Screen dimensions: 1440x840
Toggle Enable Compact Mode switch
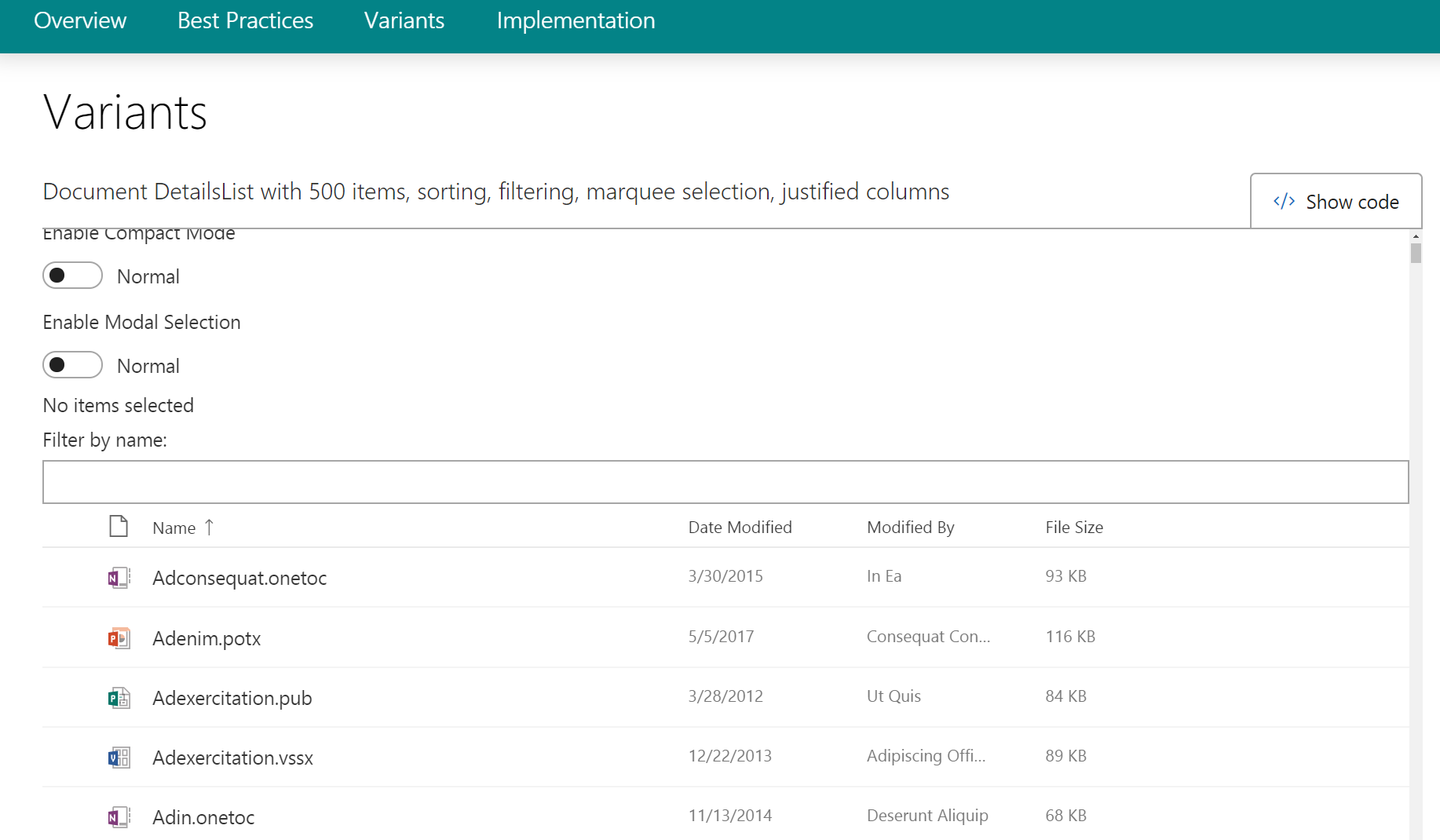(x=72, y=276)
